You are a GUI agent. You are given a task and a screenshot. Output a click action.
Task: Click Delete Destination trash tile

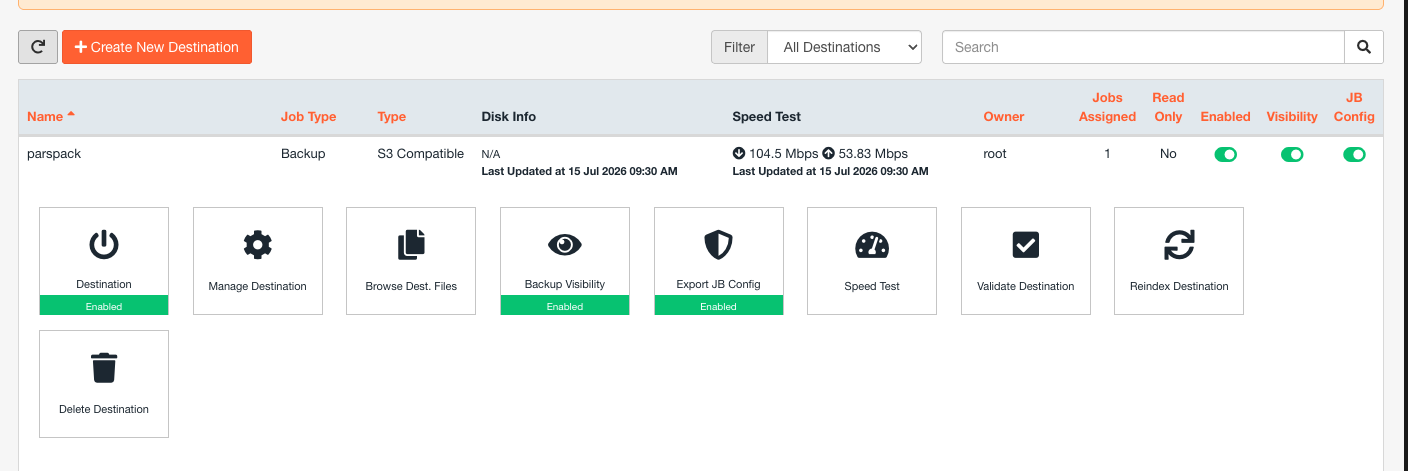(104, 384)
